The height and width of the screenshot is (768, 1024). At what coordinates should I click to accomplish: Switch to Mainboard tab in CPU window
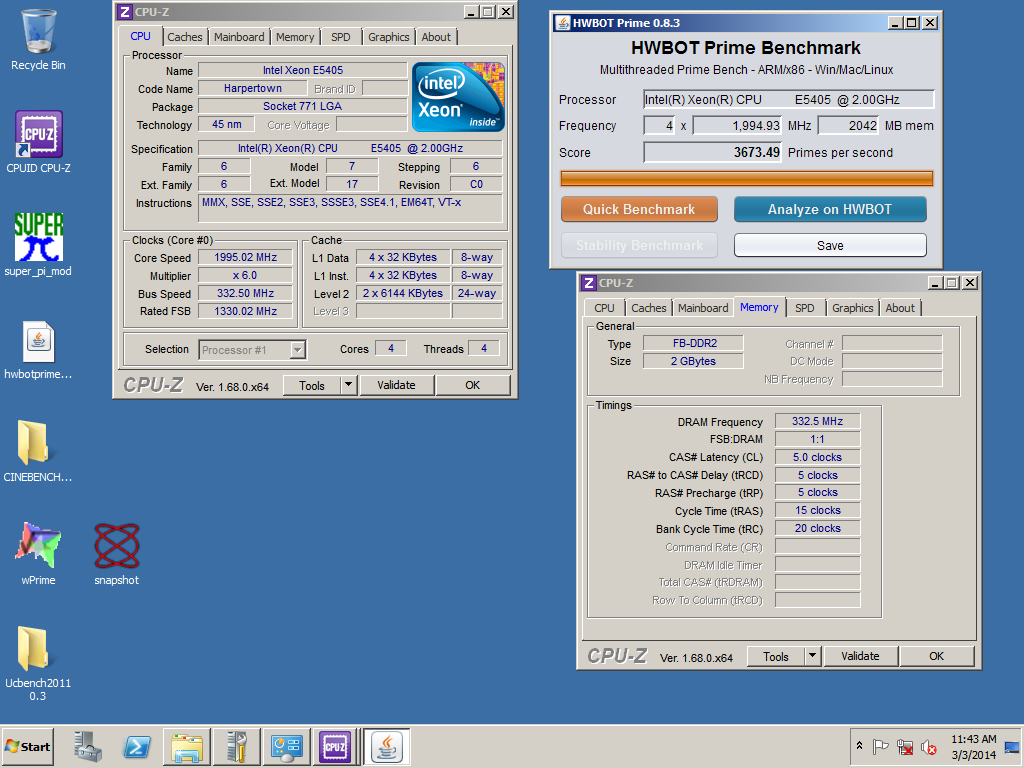[x=239, y=37]
